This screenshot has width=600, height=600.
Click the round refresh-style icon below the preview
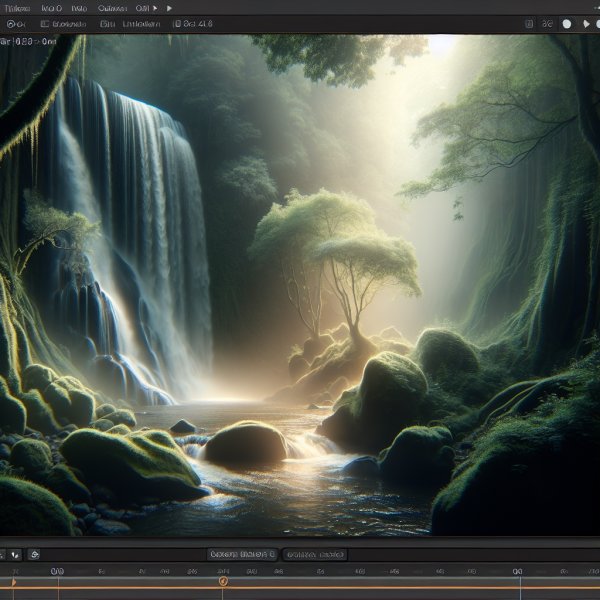tap(34, 554)
